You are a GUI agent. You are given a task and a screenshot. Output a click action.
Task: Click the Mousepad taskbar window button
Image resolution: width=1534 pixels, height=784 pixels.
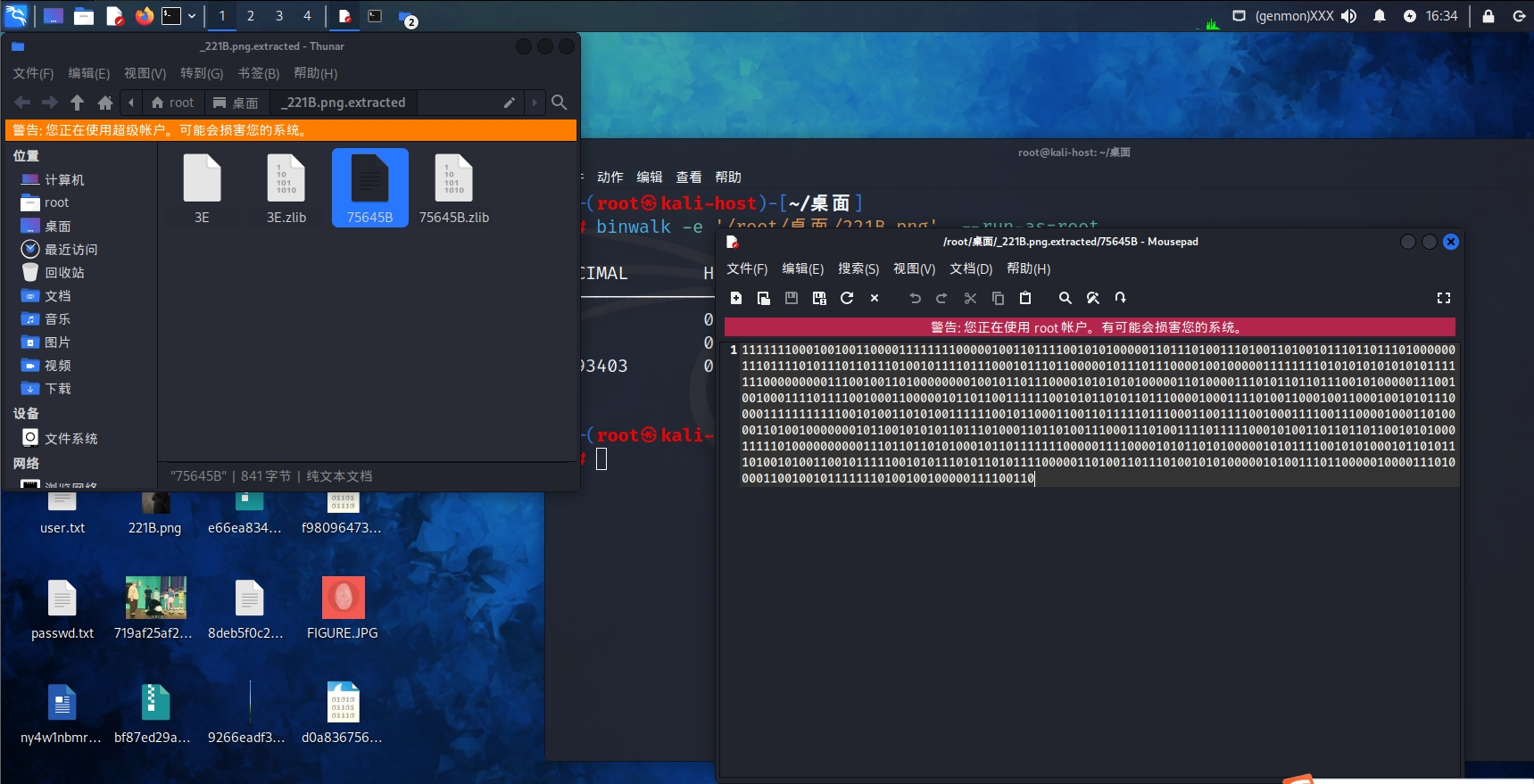344,16
